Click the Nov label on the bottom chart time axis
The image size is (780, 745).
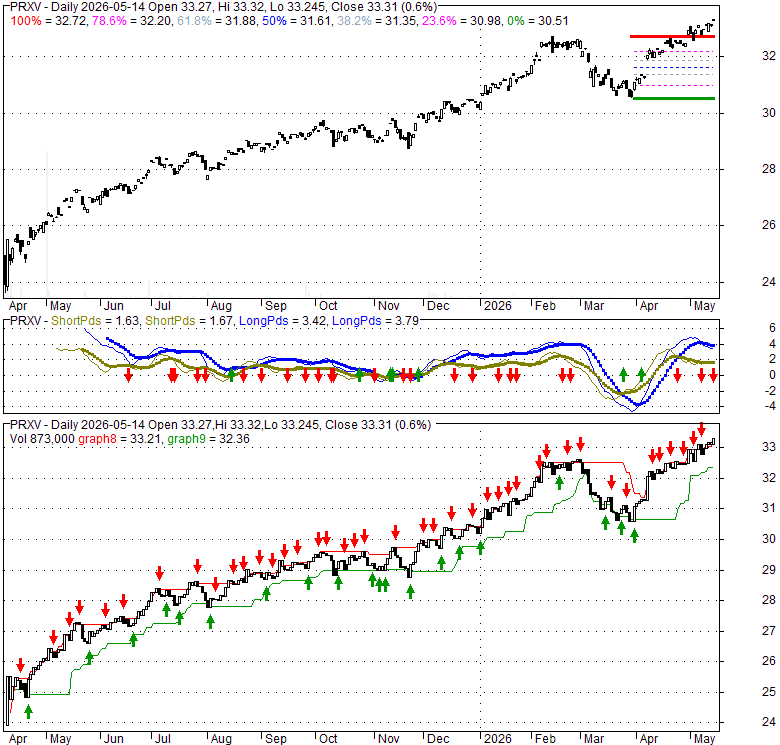[389, 739]
